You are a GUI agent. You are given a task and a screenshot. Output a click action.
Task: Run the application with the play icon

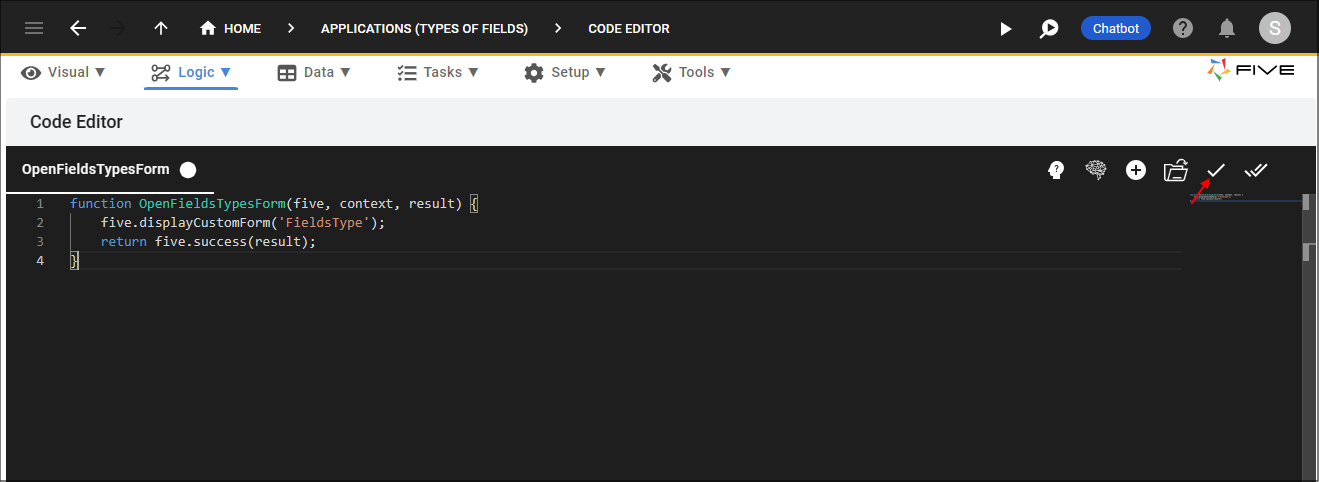click(x=1006, y=29)
